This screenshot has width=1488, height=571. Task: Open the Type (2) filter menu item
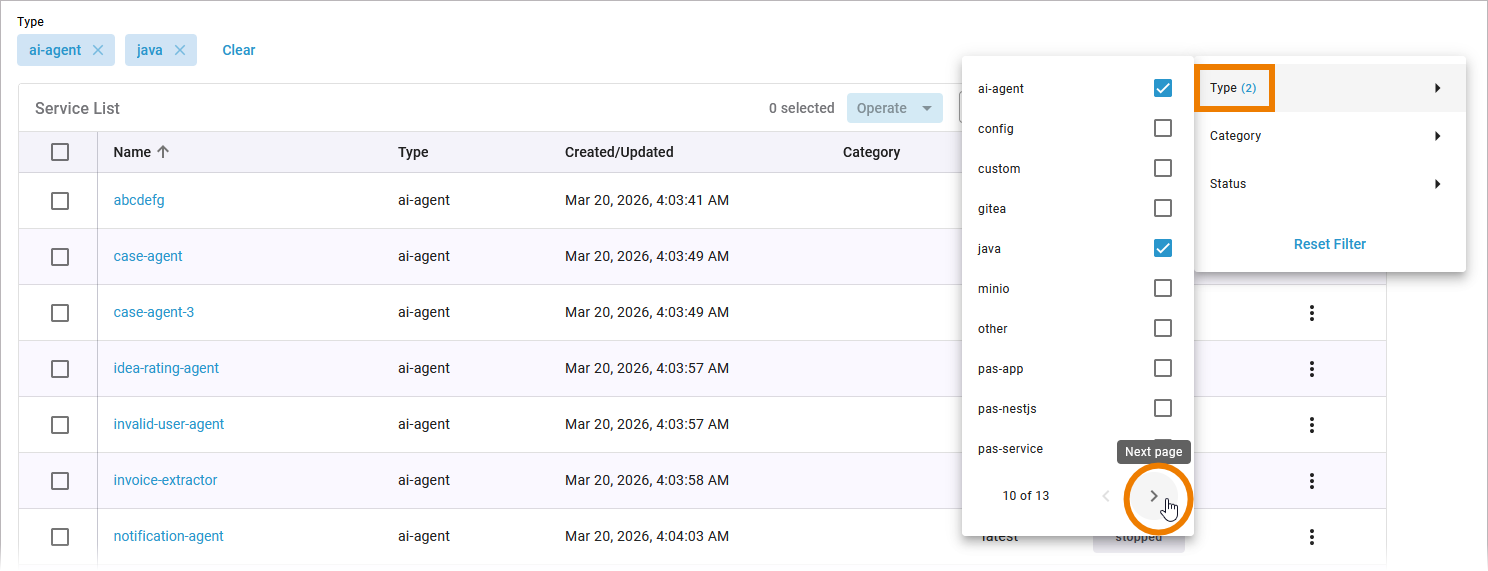[x=1329, y=88]
